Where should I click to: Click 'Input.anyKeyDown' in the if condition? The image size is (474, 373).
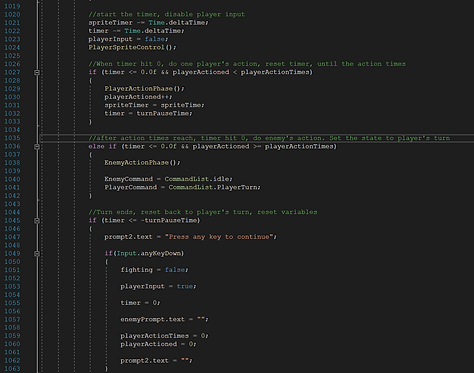149,253
